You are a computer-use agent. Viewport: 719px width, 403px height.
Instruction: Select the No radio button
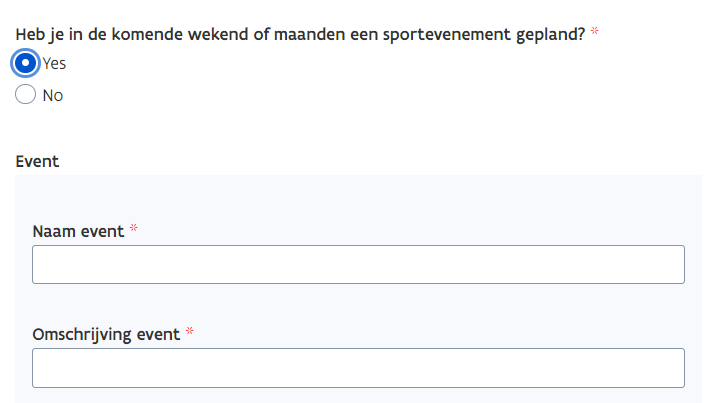point(26,96)
